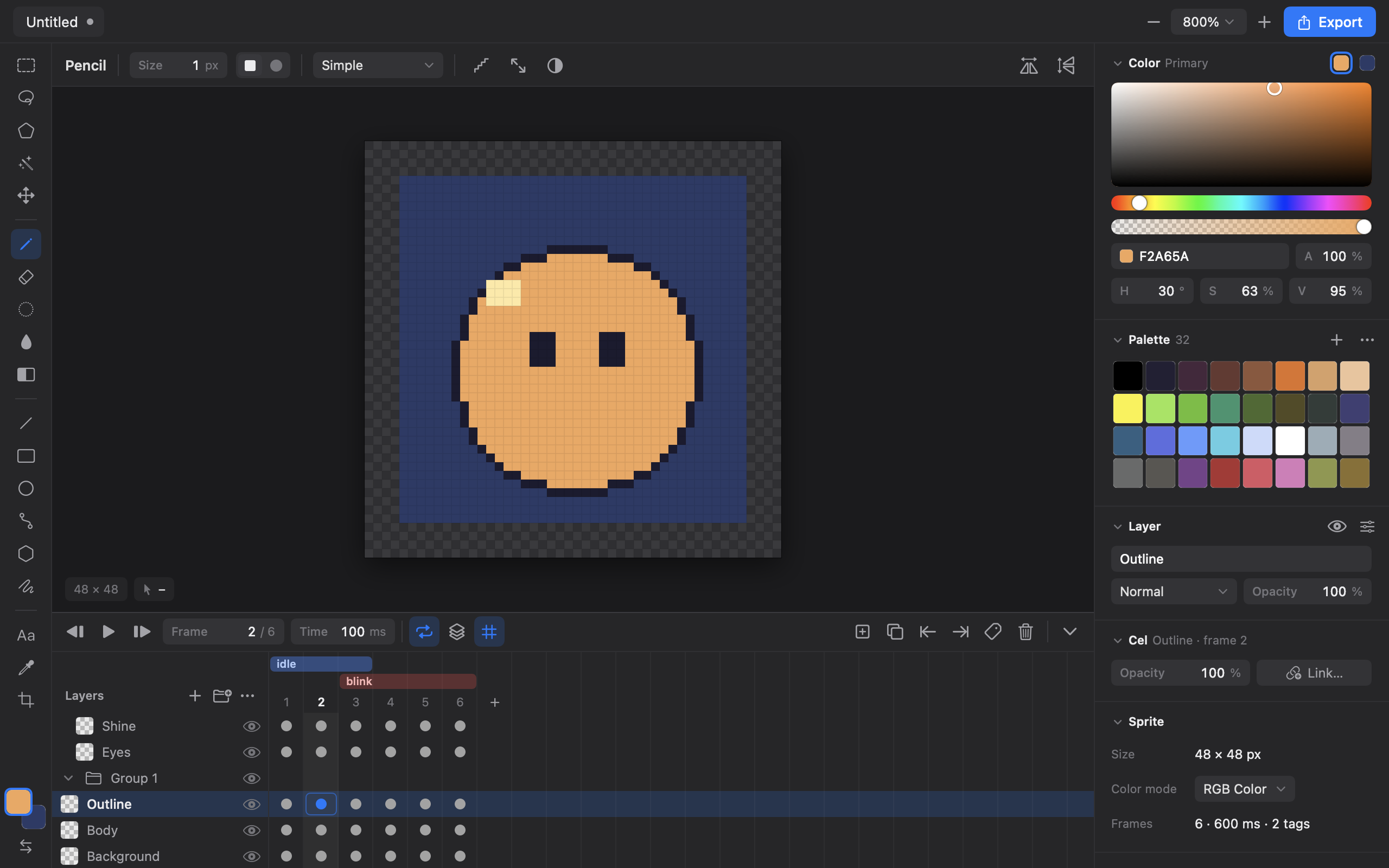Collapse the Group 1 layer folder
This screenshot has height=868, width=1389.
[68, 778]
